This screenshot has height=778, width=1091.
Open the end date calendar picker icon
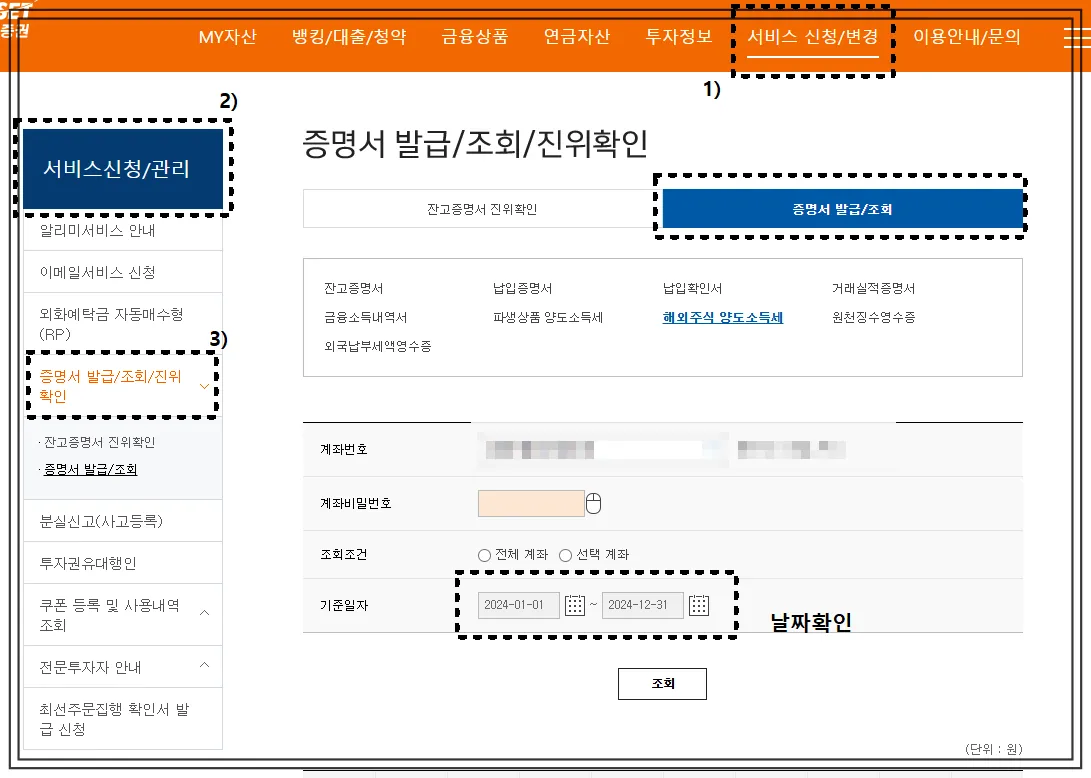pyautogui.click(x=698, y=604)
